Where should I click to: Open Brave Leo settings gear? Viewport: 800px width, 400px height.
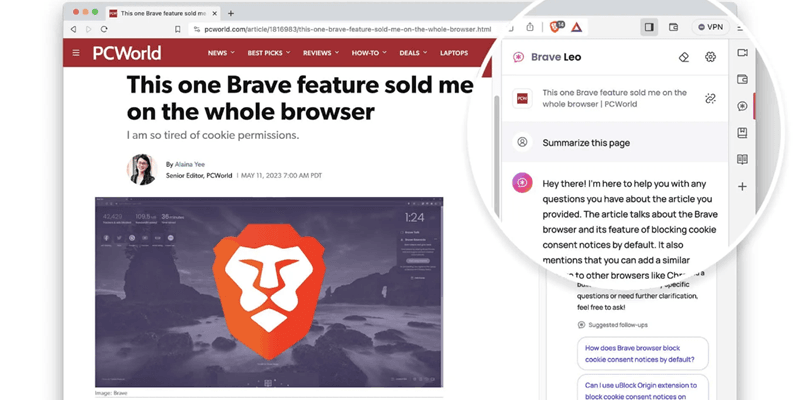pos(710,57)
